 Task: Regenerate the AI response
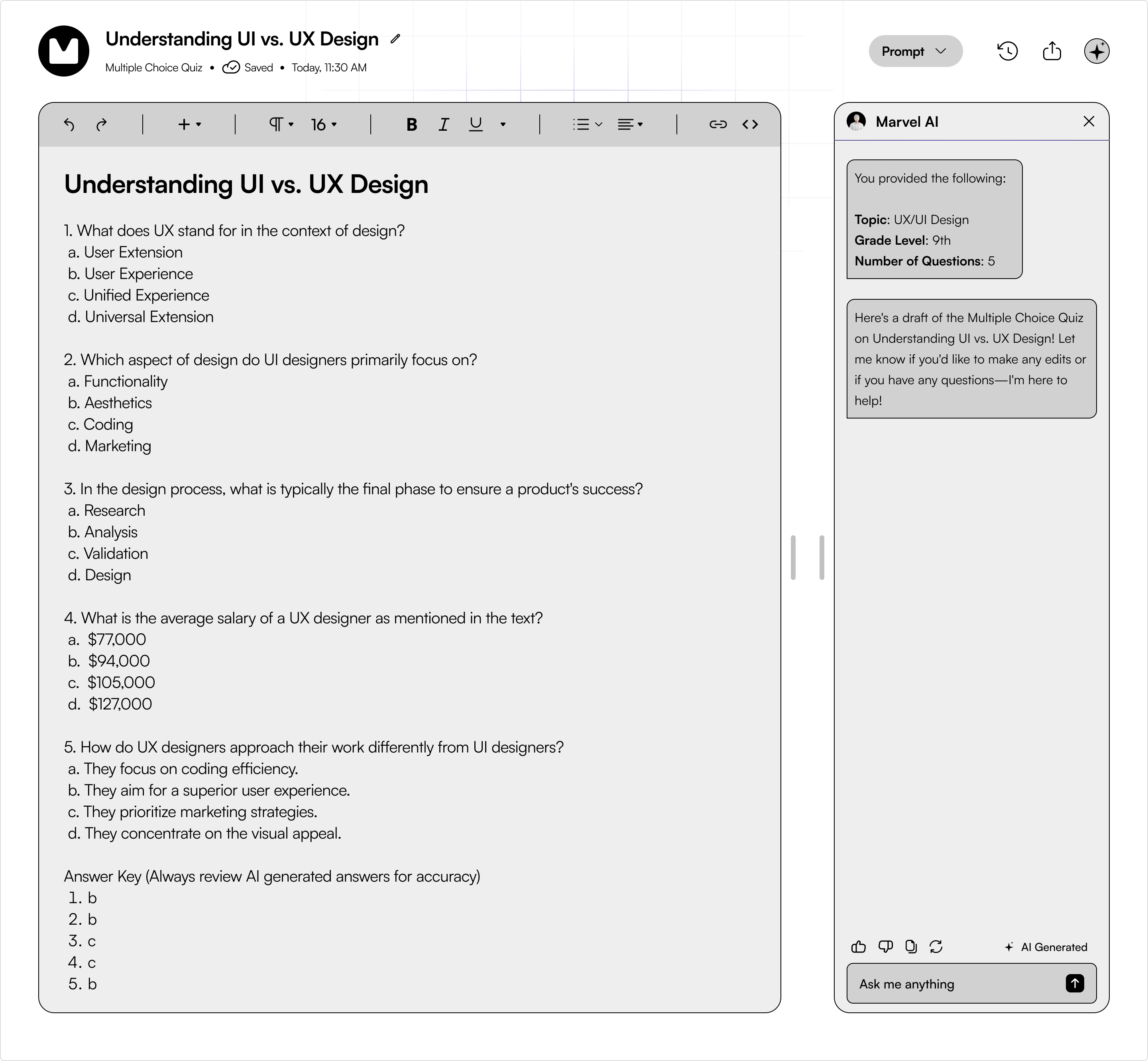pyautogui.click(x=936, y=947)
